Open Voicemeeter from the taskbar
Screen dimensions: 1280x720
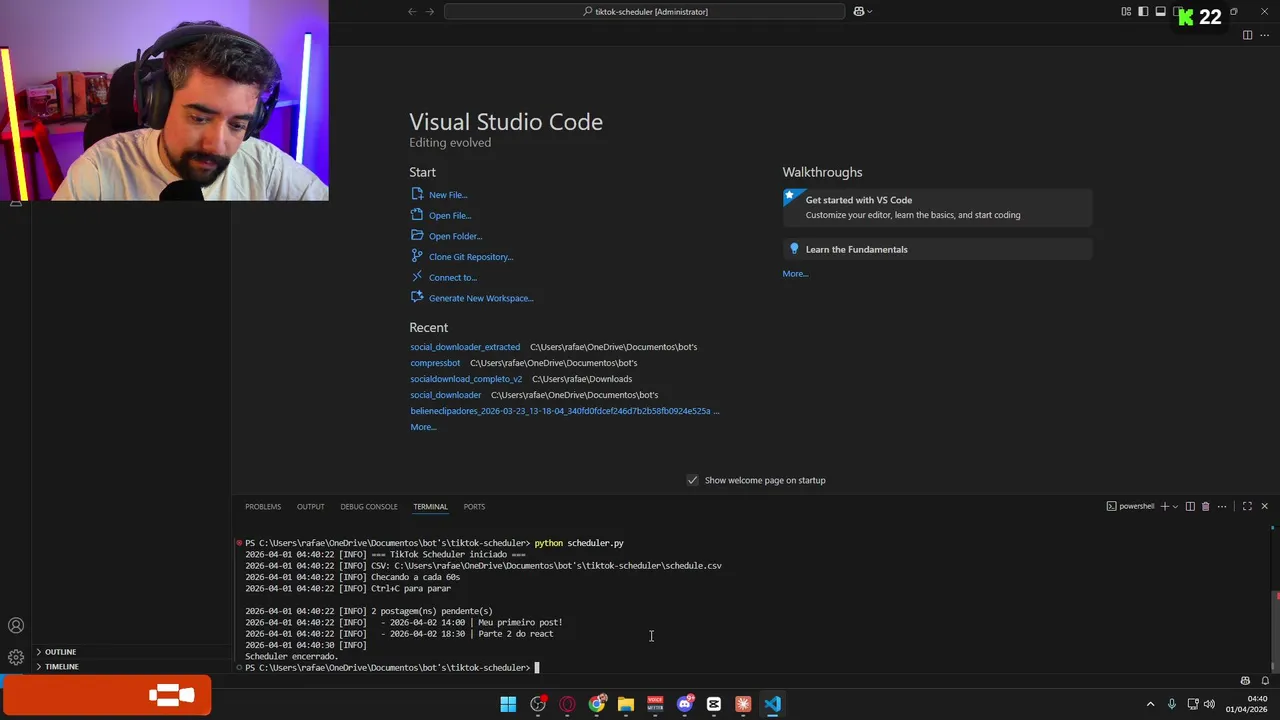click(x=655, y=704)
